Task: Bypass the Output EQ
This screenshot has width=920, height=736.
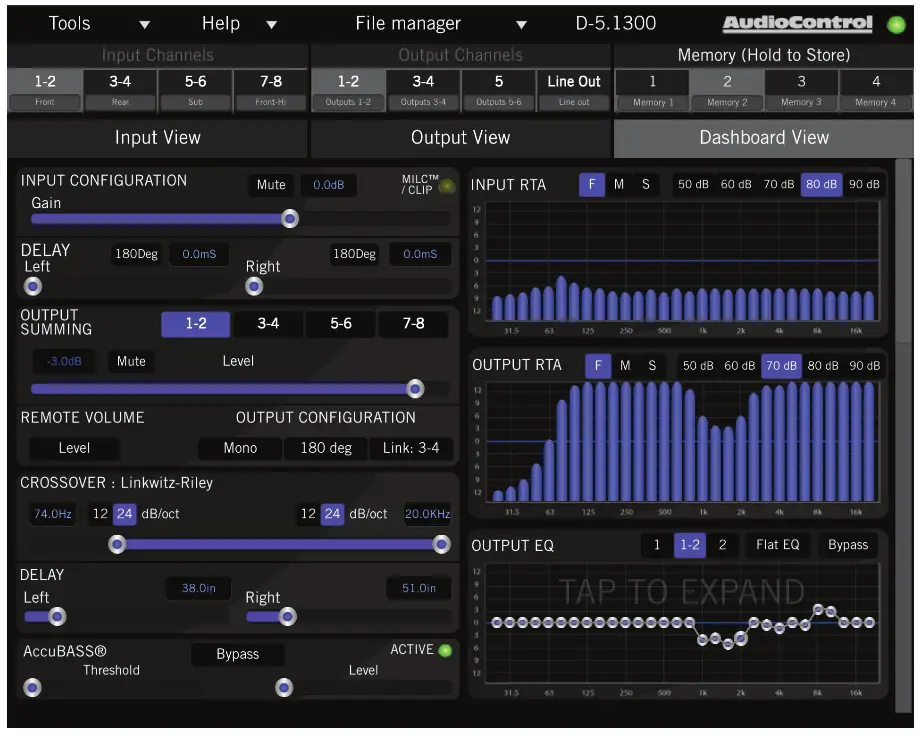Action: pyautogui.click(x=846, y=545)
